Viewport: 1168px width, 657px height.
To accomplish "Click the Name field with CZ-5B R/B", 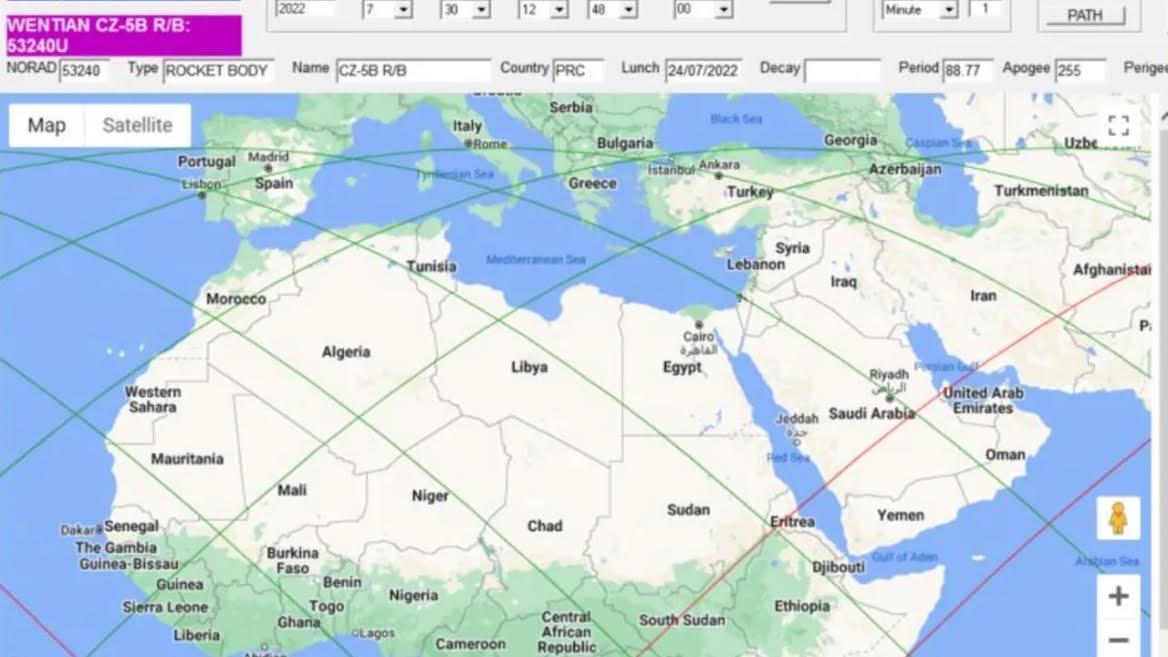I will [x=413, y=71].
